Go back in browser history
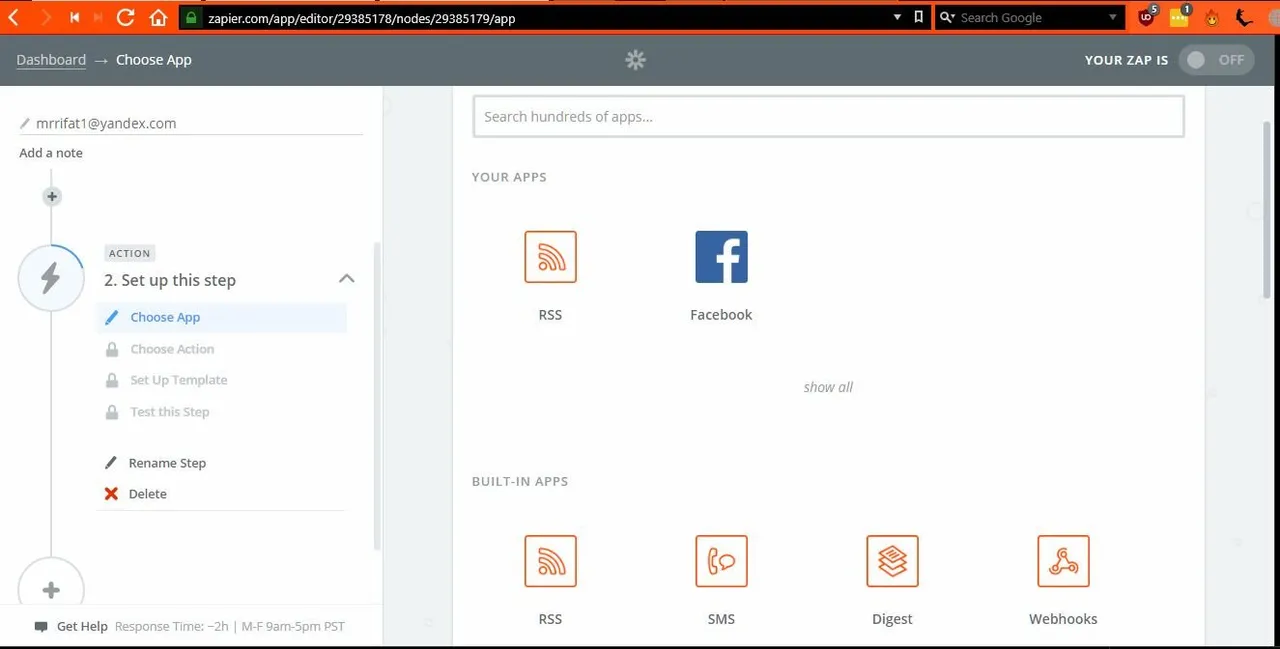Screen dimensions: 1280x649 (14, 17)
